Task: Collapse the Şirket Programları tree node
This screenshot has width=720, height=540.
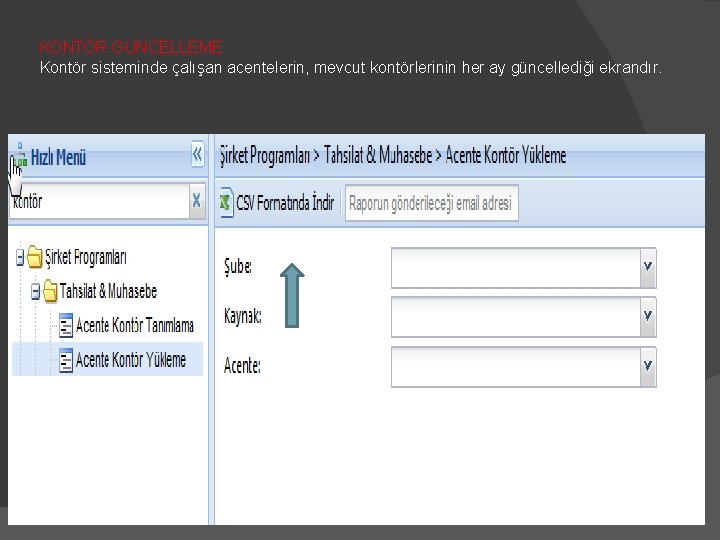Action: (20, 257)
